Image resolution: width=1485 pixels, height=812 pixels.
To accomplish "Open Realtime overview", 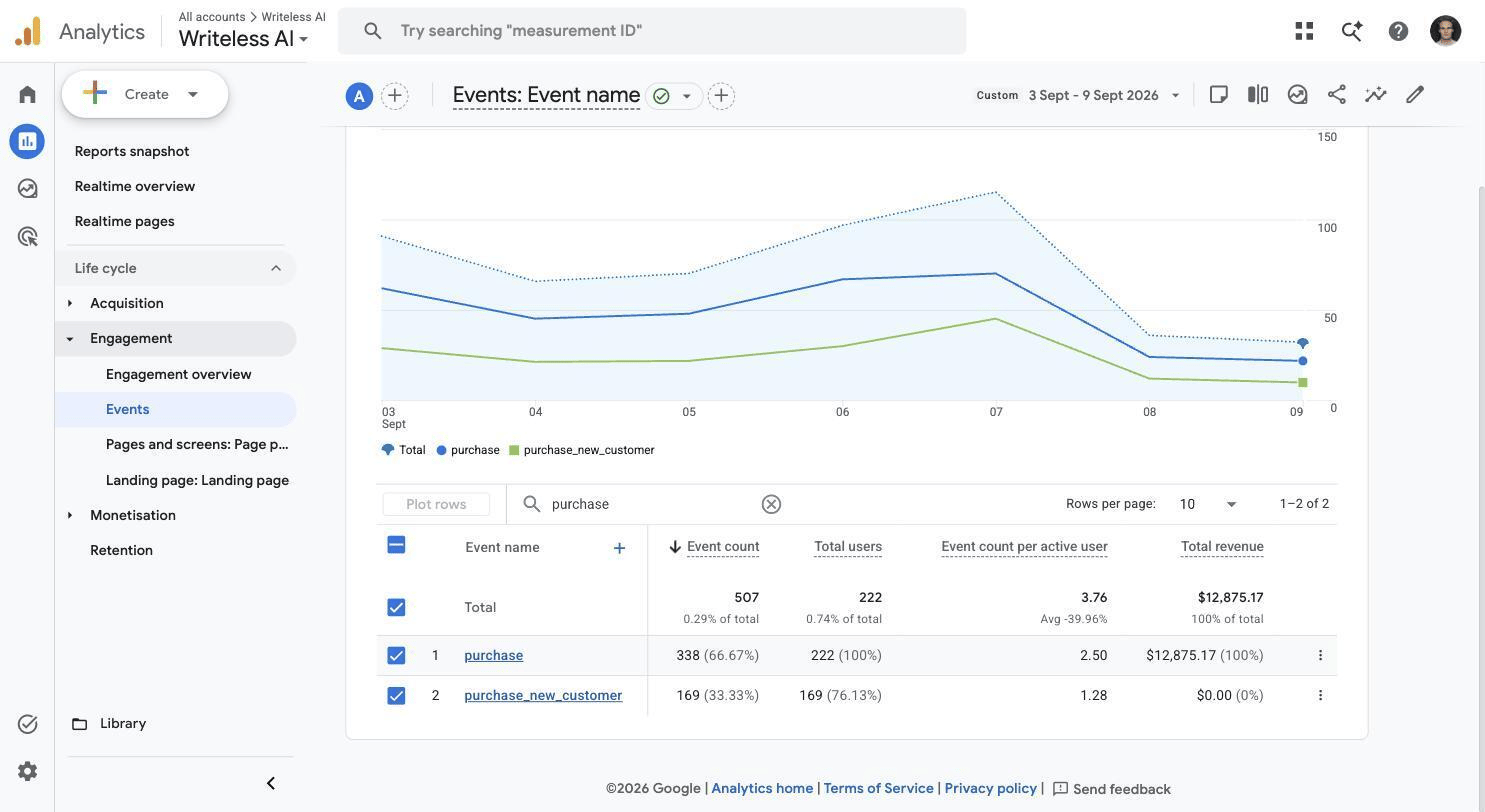I will (x=135, y=186).
